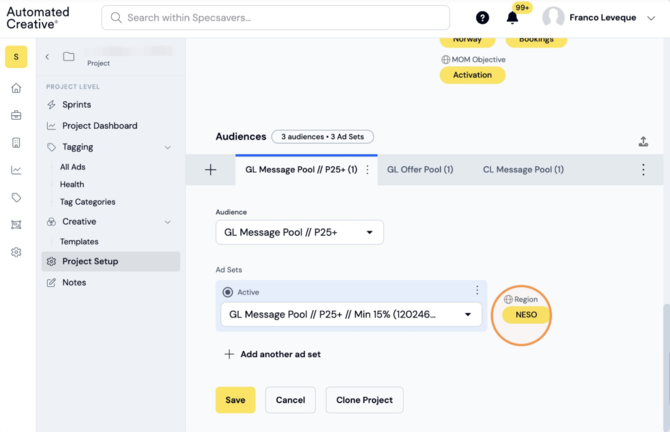This screenshot has height=432, width=670.
Task: Open the line chart icon in left rail
Action: coord(16,170)
